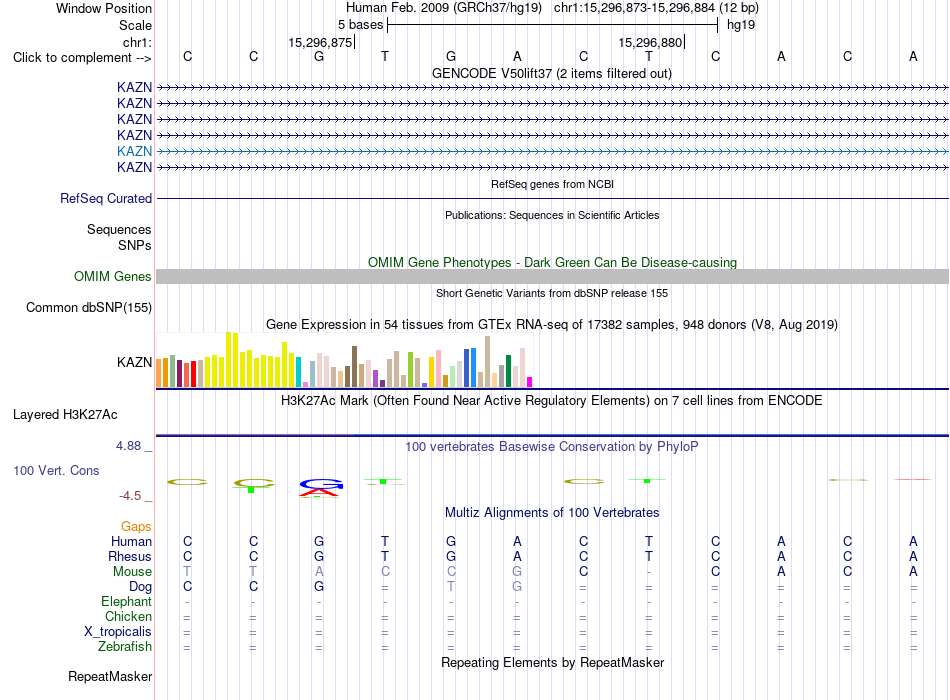Open '100 vertebrates Basewise Conservation by PhyloP' title

[x=552, y=447]
